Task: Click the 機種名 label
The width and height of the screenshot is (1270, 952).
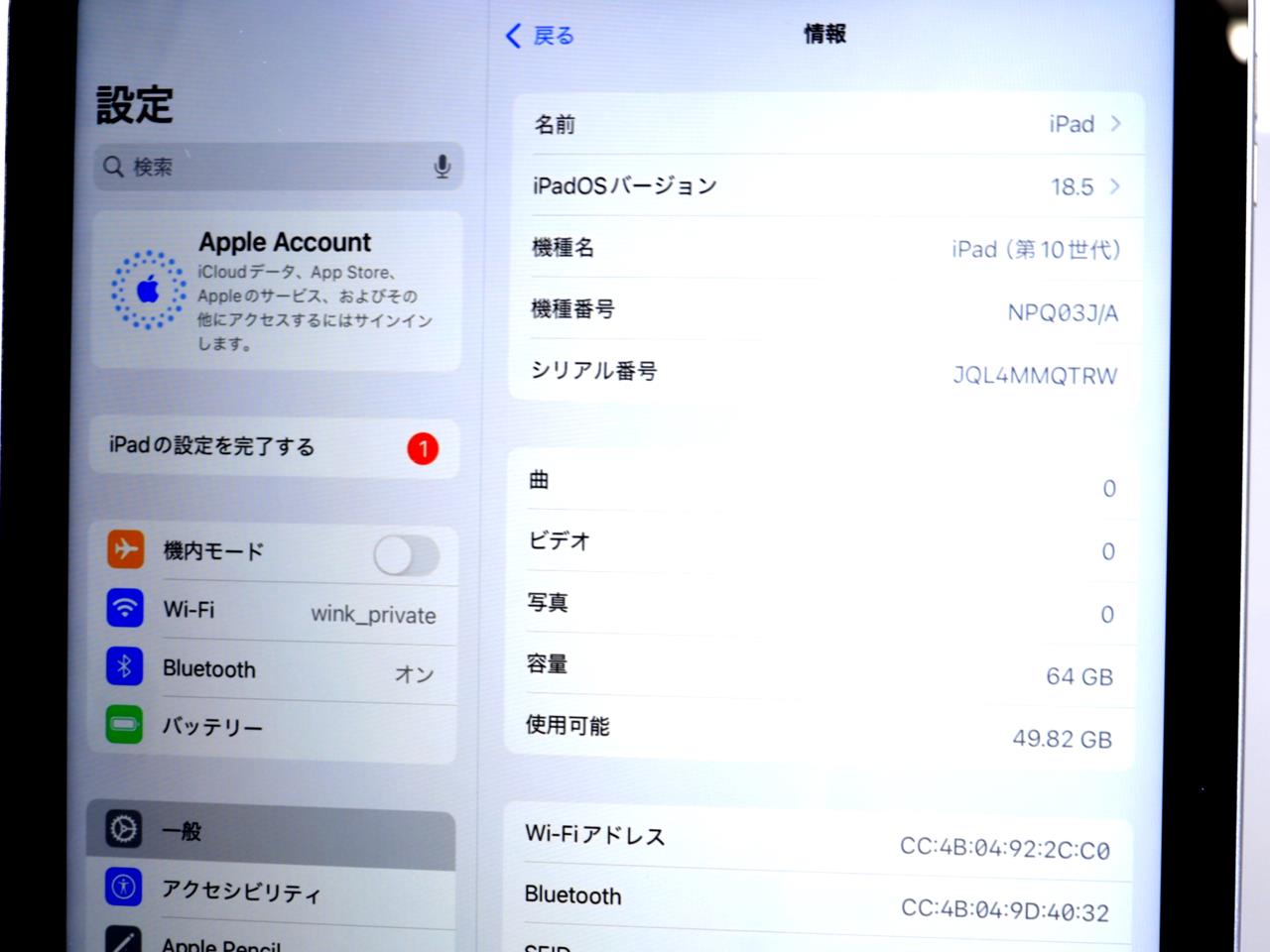Action: [564, 248]
